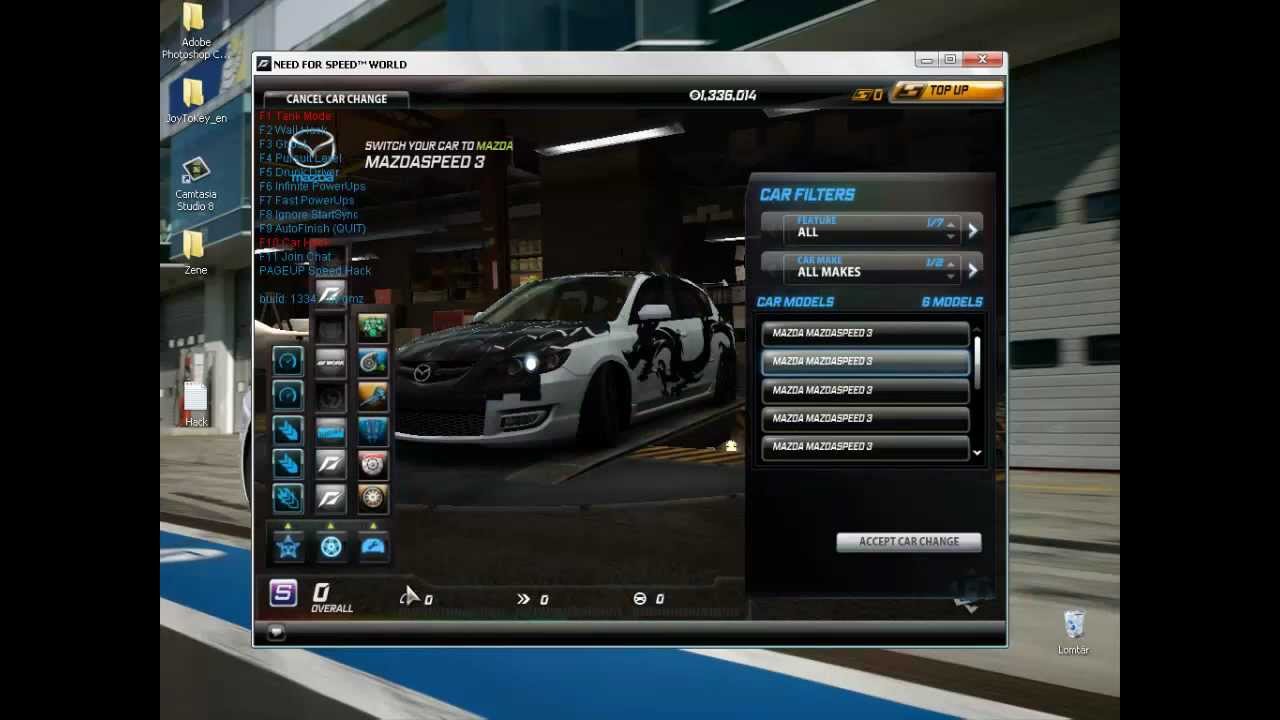
Task: Click the acceleration double-arrow stat icon
Action: pos(523,599)
